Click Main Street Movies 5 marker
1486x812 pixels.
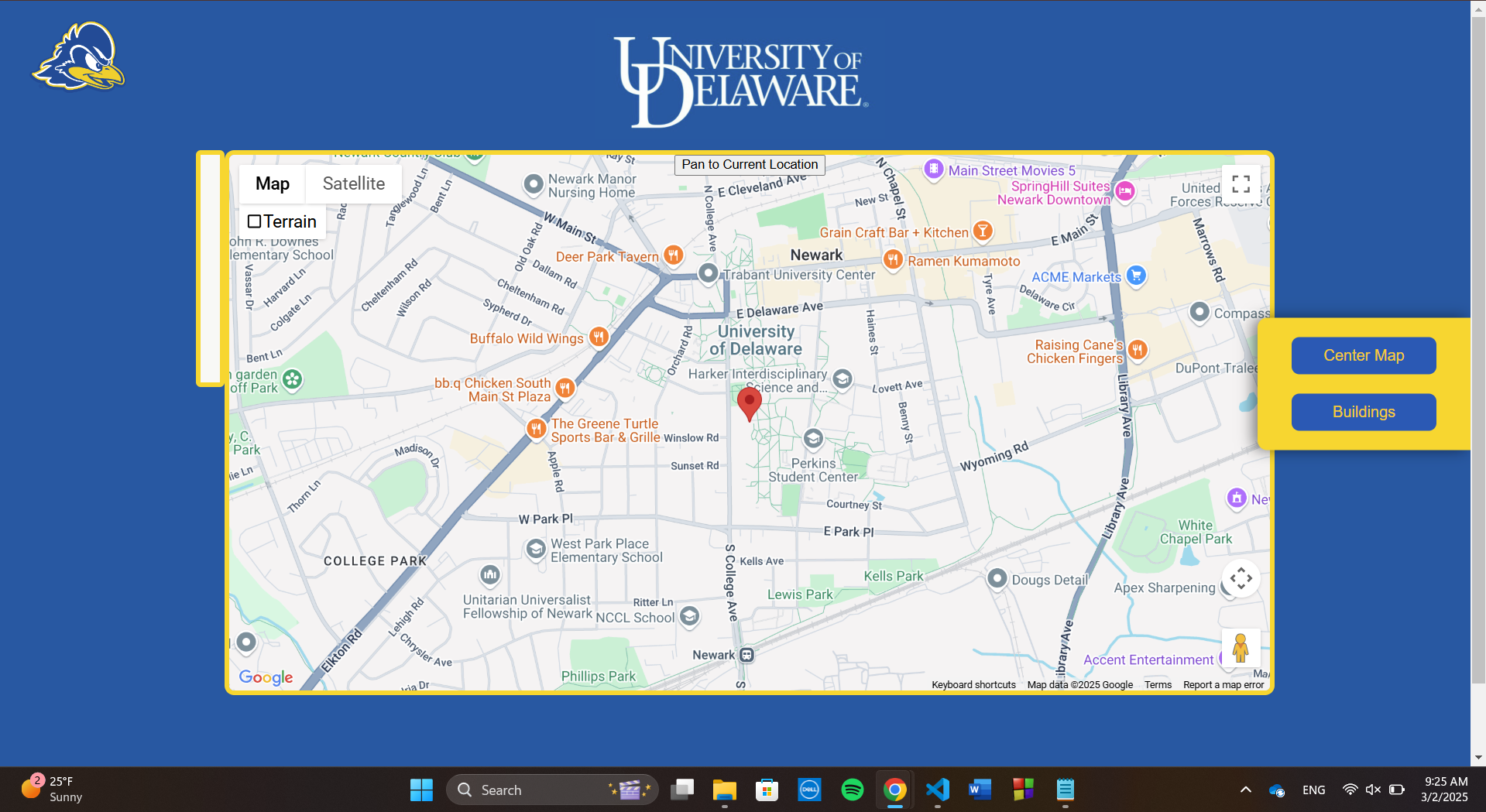[x=934, y=169]
